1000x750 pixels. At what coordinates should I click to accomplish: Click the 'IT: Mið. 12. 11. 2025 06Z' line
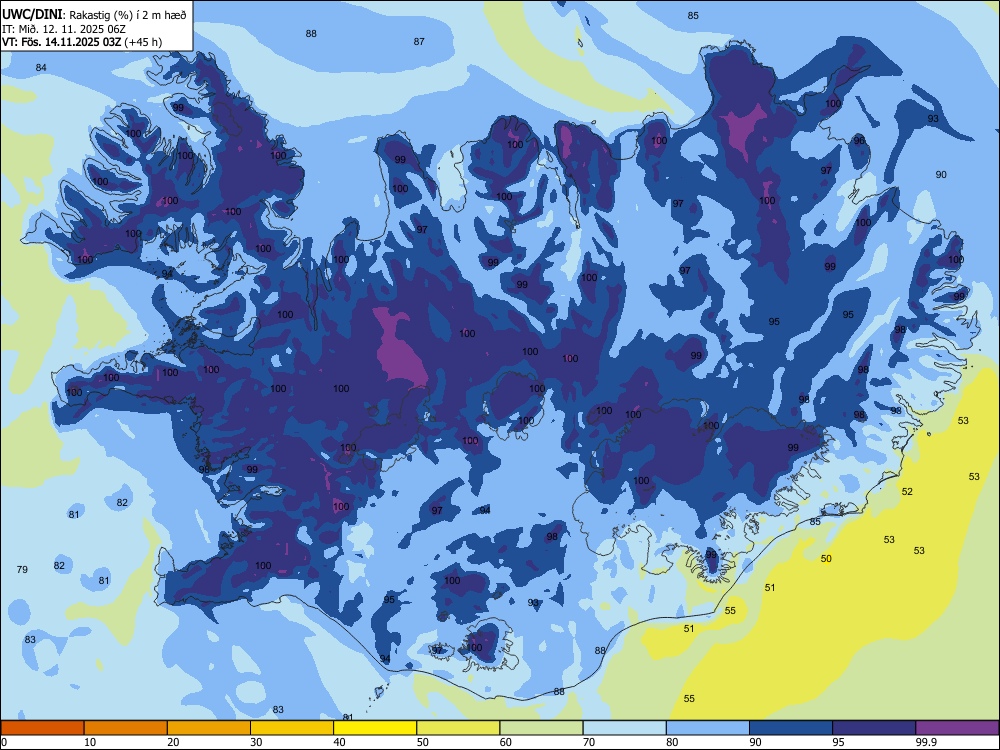click(63, 29)
